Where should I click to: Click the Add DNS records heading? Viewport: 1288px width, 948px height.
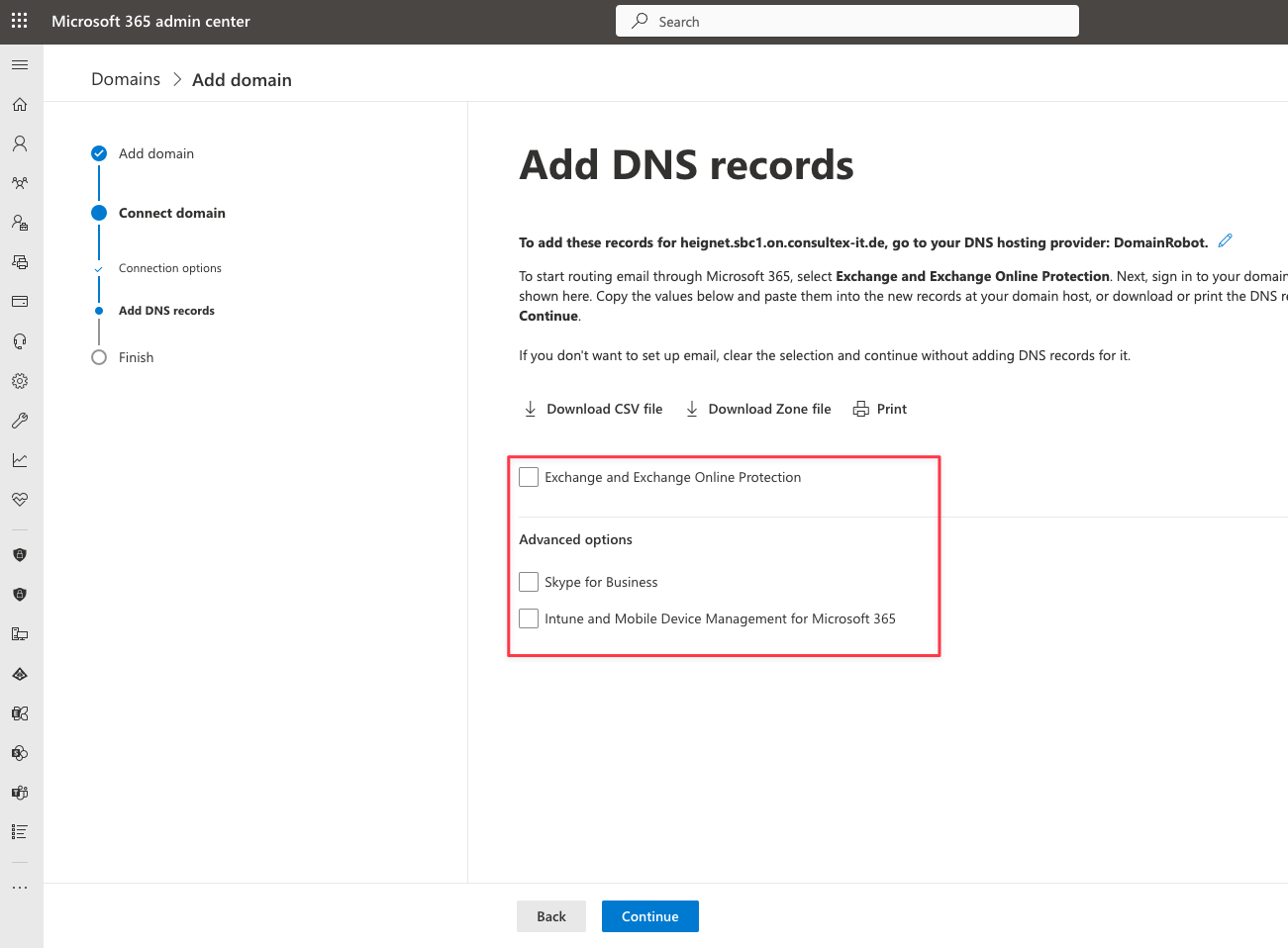686,165
